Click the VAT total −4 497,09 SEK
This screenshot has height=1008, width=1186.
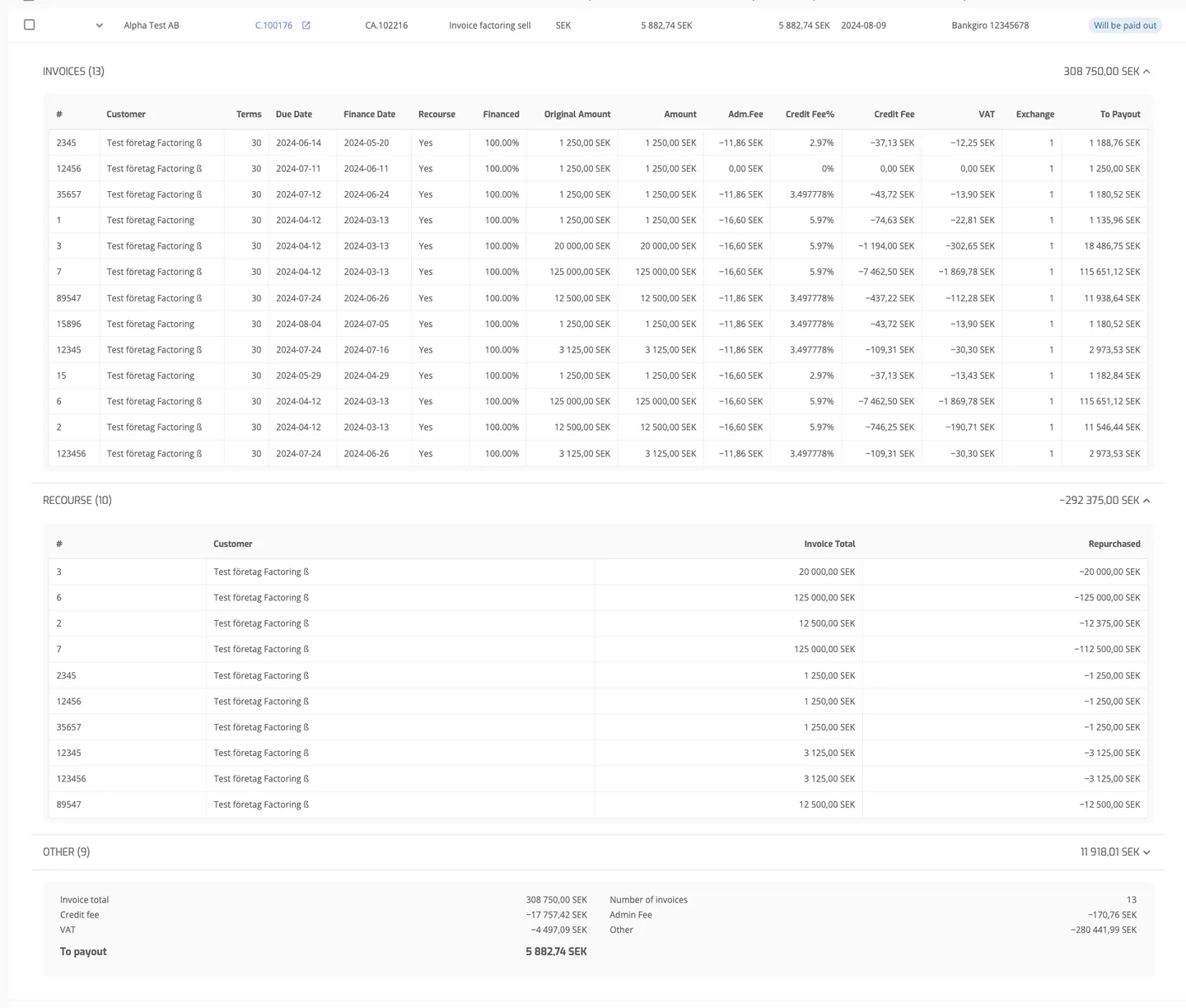[x=559, y=931]
